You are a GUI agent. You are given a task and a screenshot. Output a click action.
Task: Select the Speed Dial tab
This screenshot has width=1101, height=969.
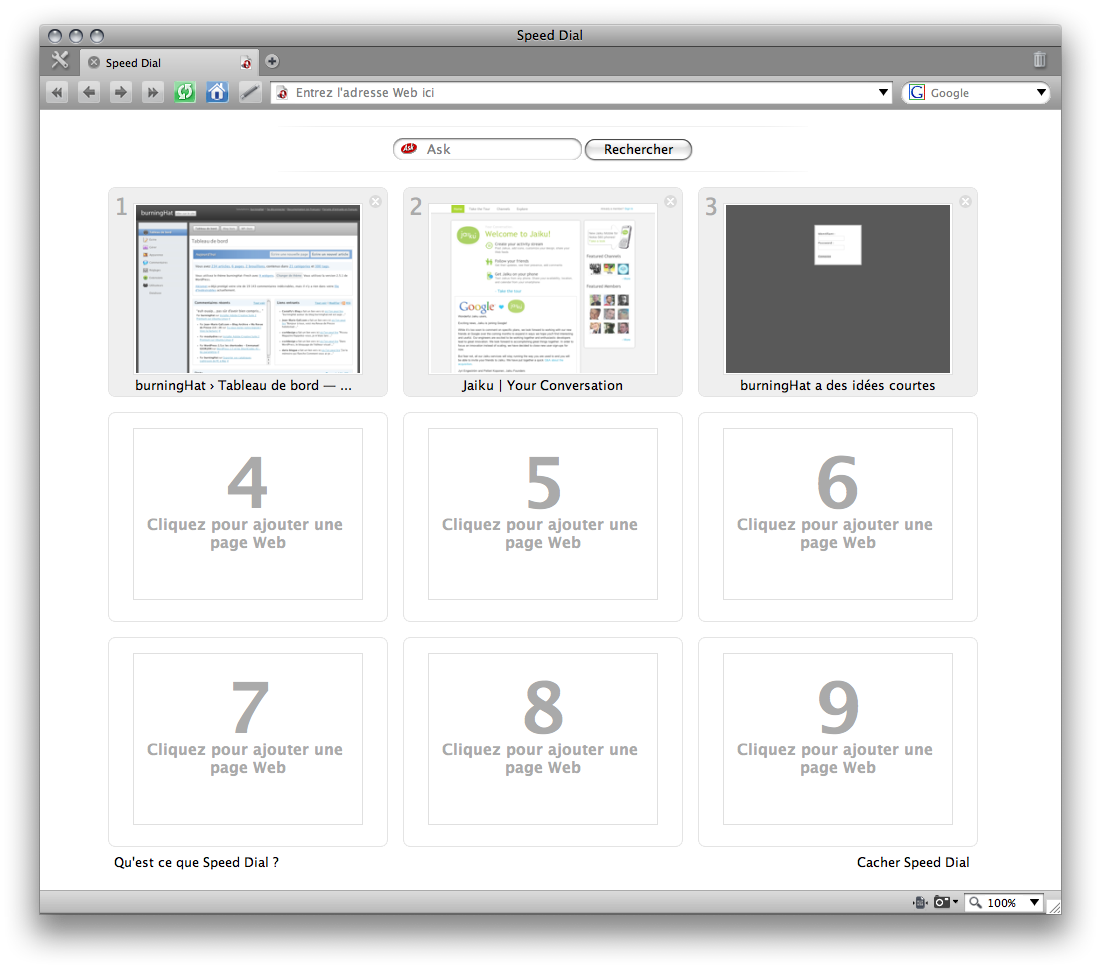point(169,62)
